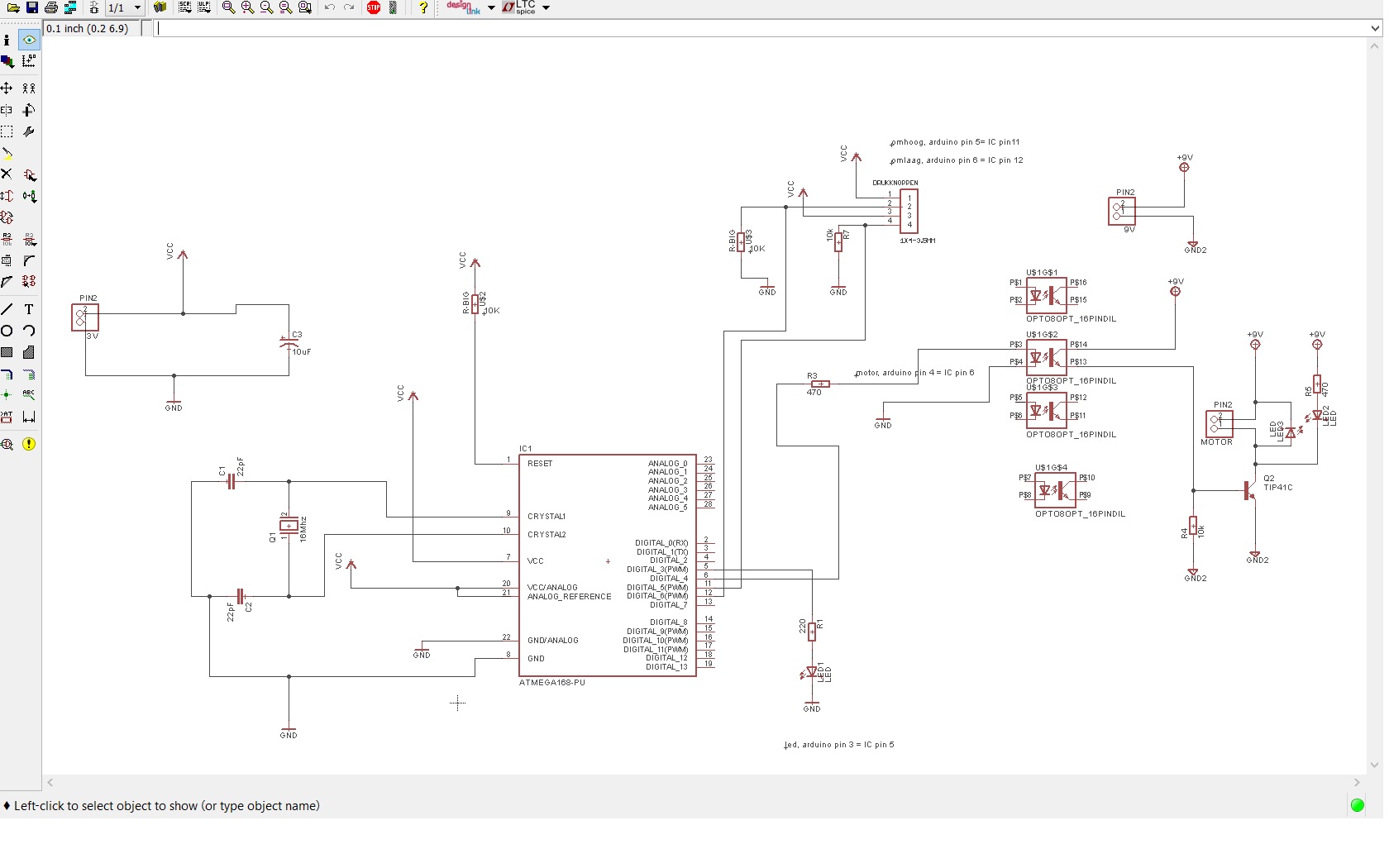Click the Go traffic-light icon

click(x=394, y=7)
